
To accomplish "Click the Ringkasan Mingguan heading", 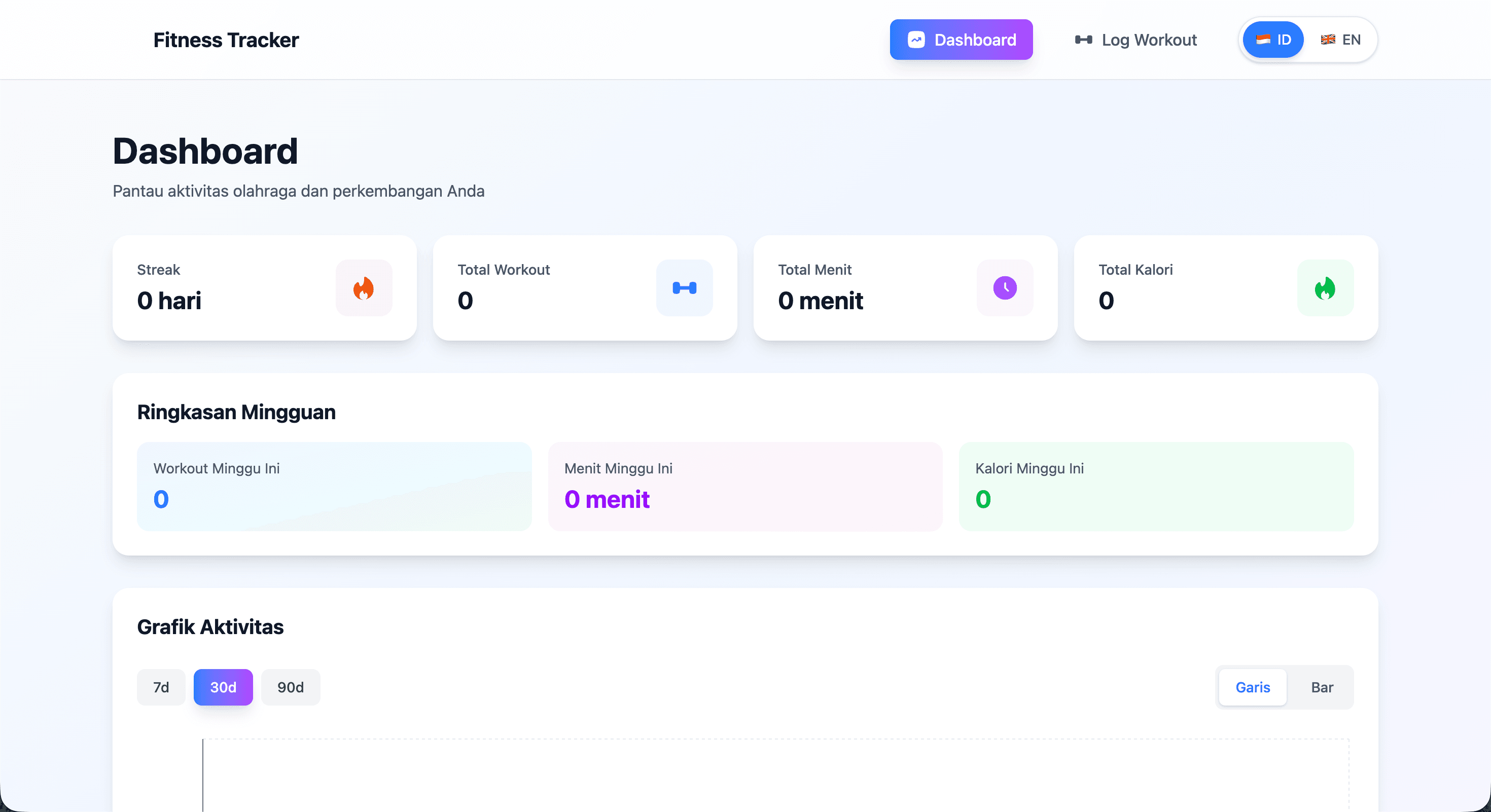I will click(236, 412).
